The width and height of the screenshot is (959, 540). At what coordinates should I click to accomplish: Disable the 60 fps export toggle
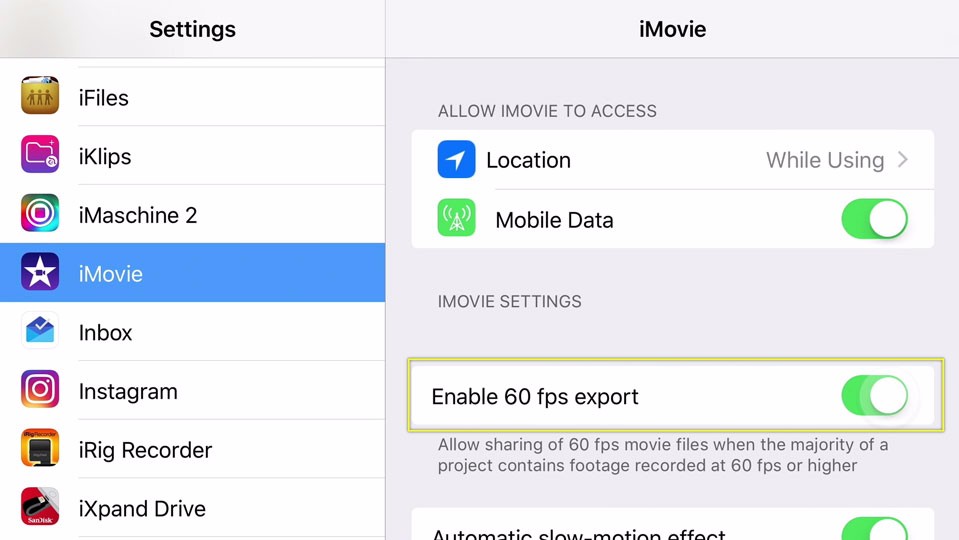click(x=874, y=395)
